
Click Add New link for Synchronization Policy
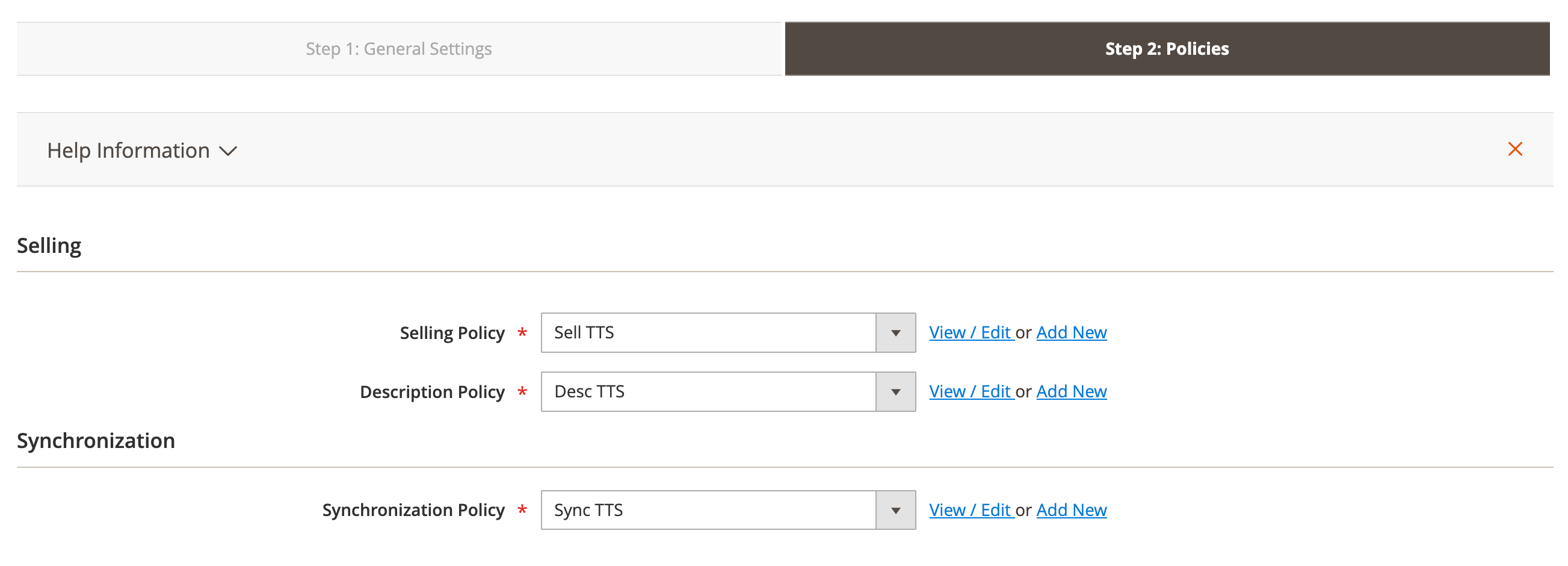(x=1070, y=510)
